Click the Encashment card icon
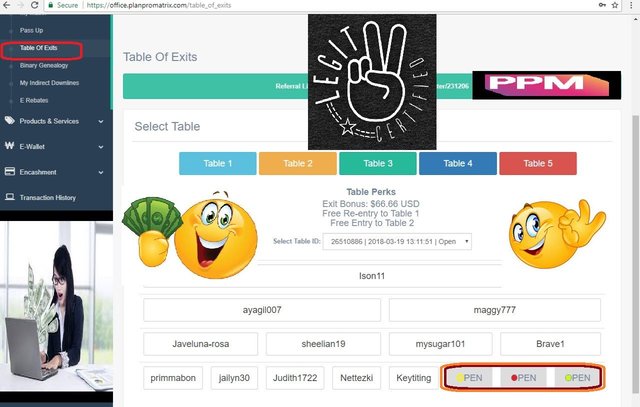 pos(9,171)
